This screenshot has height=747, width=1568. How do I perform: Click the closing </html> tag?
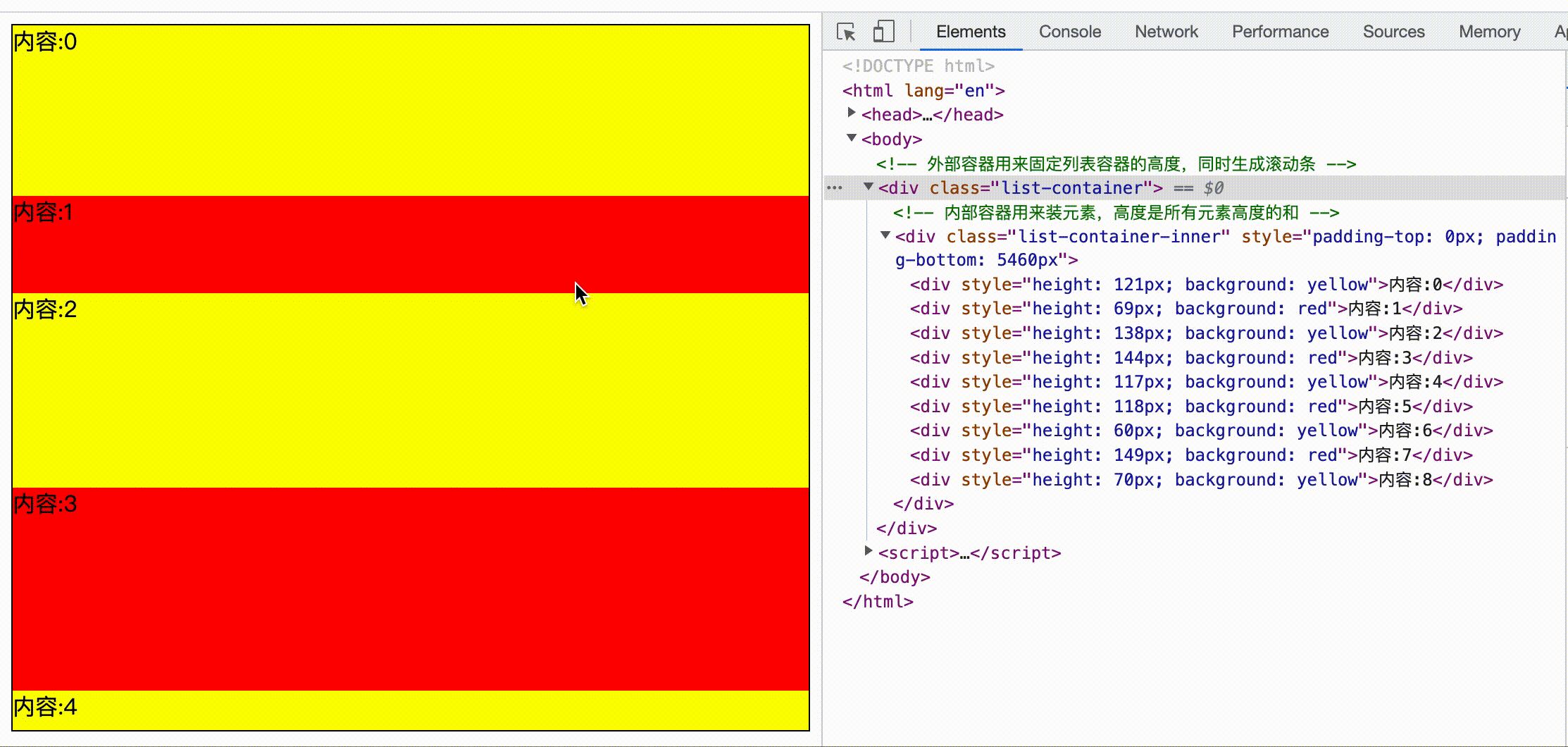(x=878, y=602)
